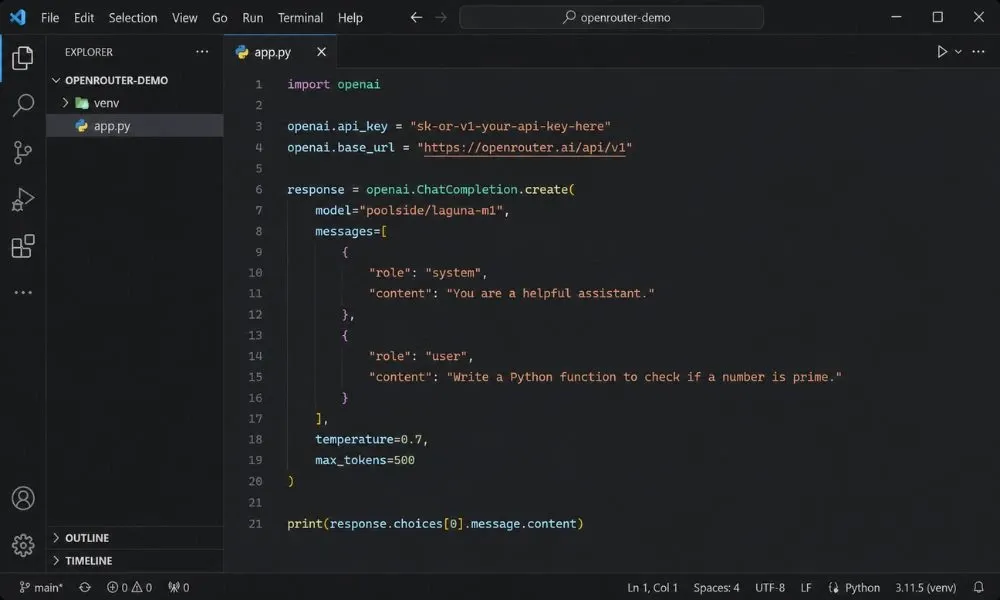Viewport: 1000px width, 600px height.
Task: Open the Accounts menu icon
Action: pyautogui.click(x=22, y=499)
